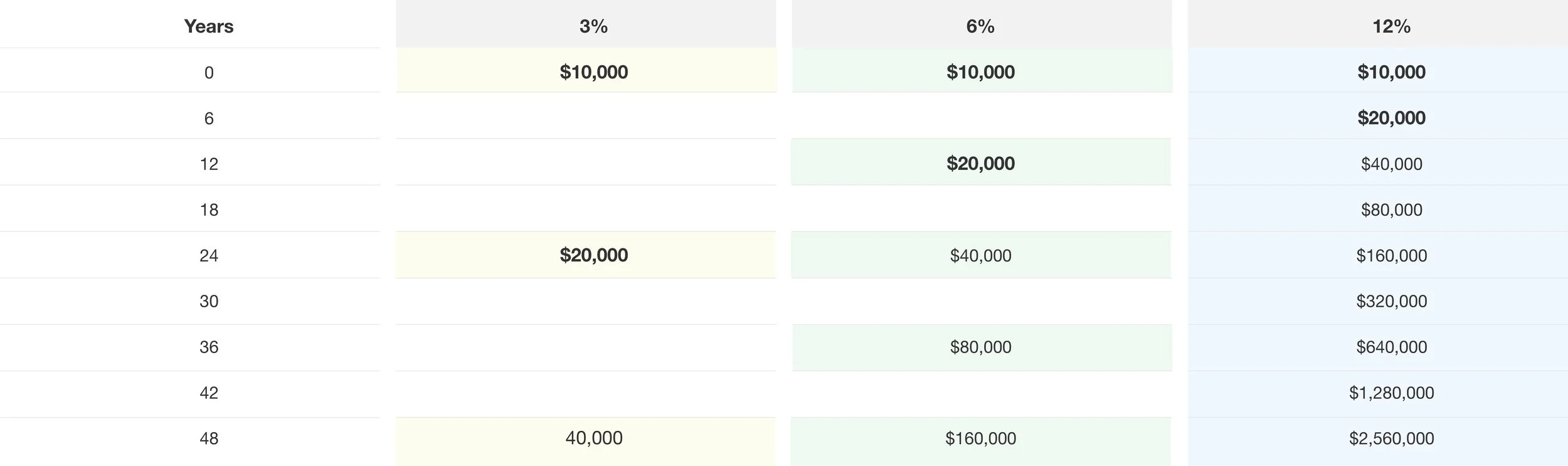Select the 6% column header

coord(980,26)
